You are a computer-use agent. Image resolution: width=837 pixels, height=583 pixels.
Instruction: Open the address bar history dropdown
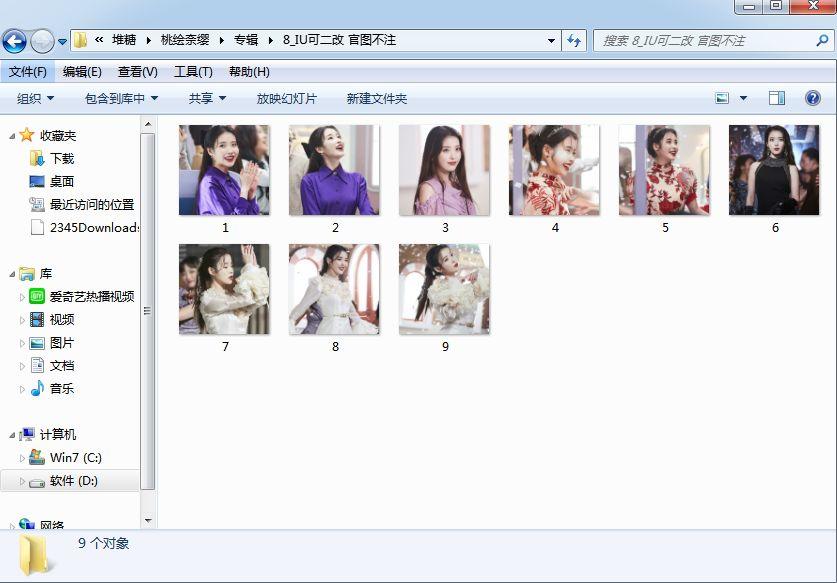click(551, 41)
